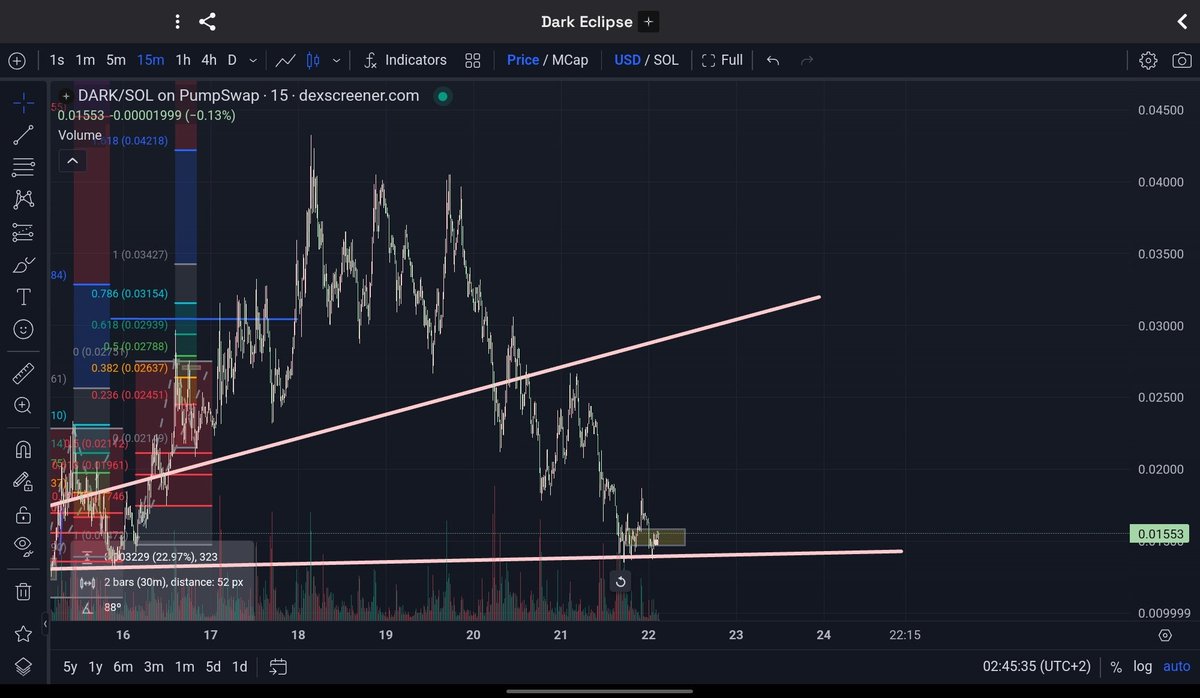Toggle percent scale mode
This screenshot has height=698, width=1200.
pyautogui.click(x=1116, y=667)
